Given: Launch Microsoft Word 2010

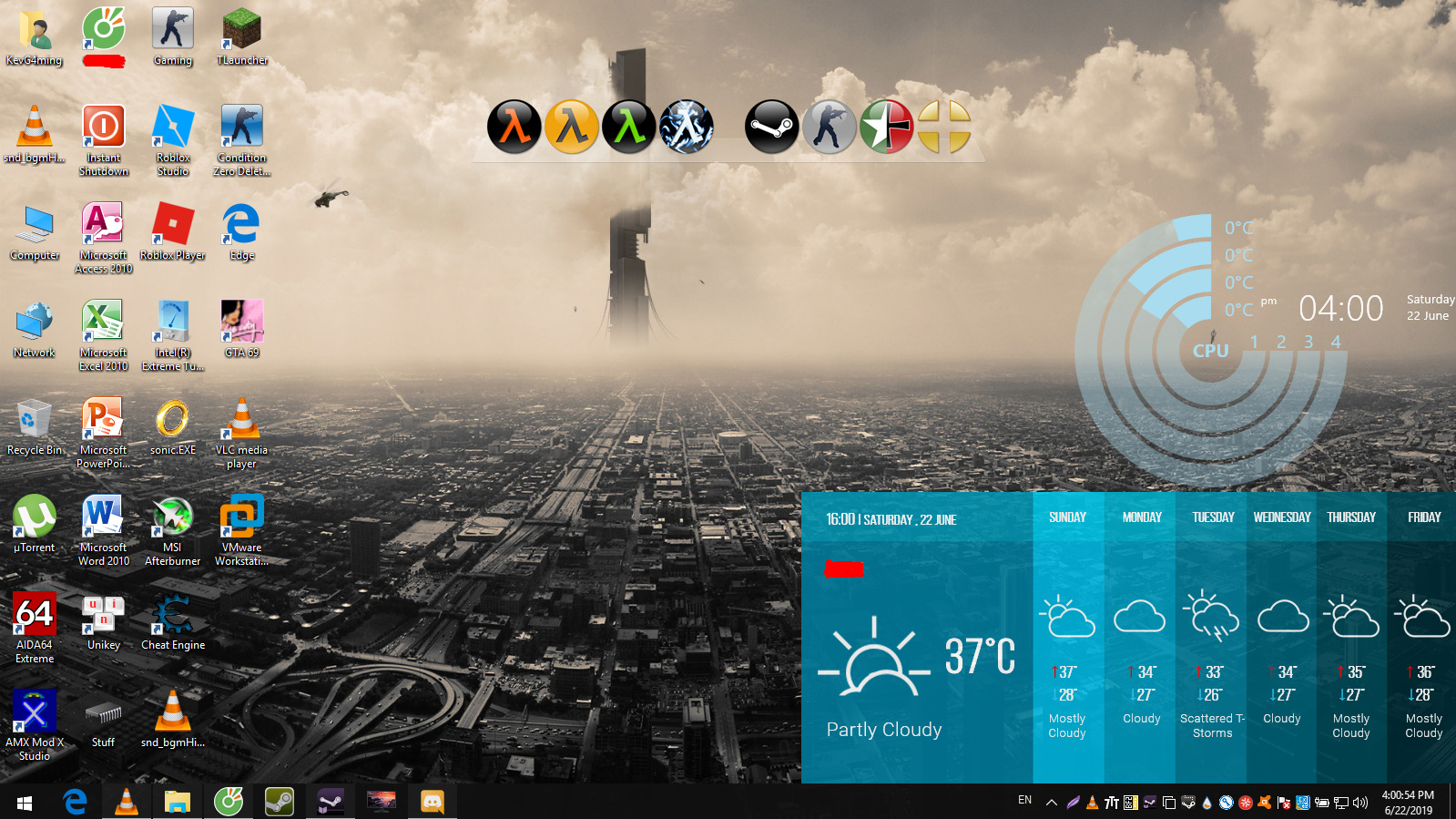Looking at the screenshot, I should pos(104,530).
